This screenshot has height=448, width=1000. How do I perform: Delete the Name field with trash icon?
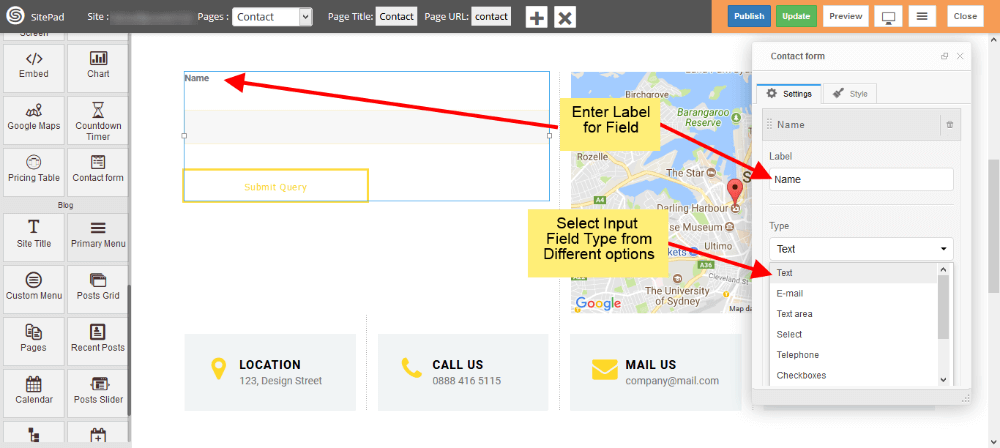coord(950,125)
